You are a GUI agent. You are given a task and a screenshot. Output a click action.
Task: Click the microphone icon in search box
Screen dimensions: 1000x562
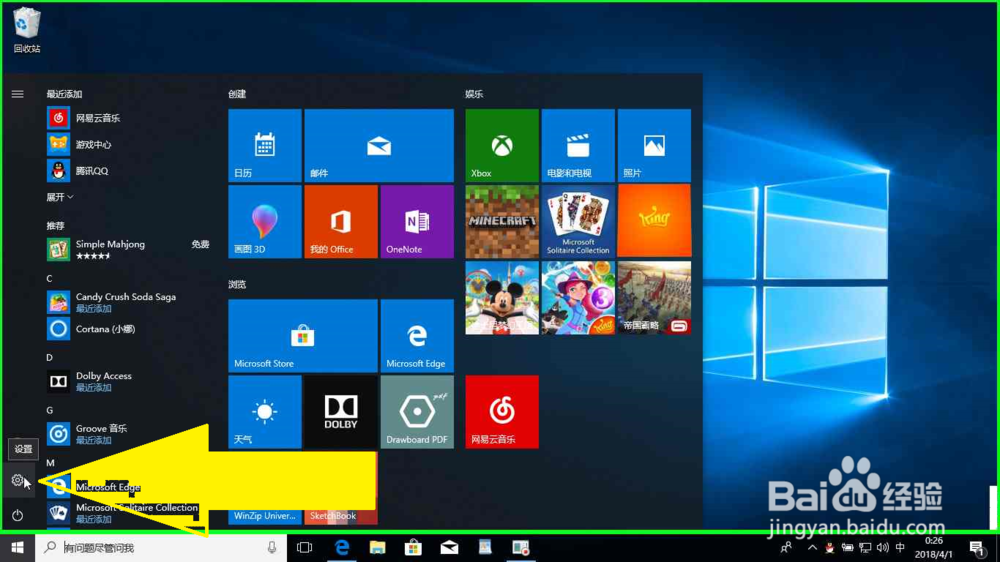click(272, 547)
